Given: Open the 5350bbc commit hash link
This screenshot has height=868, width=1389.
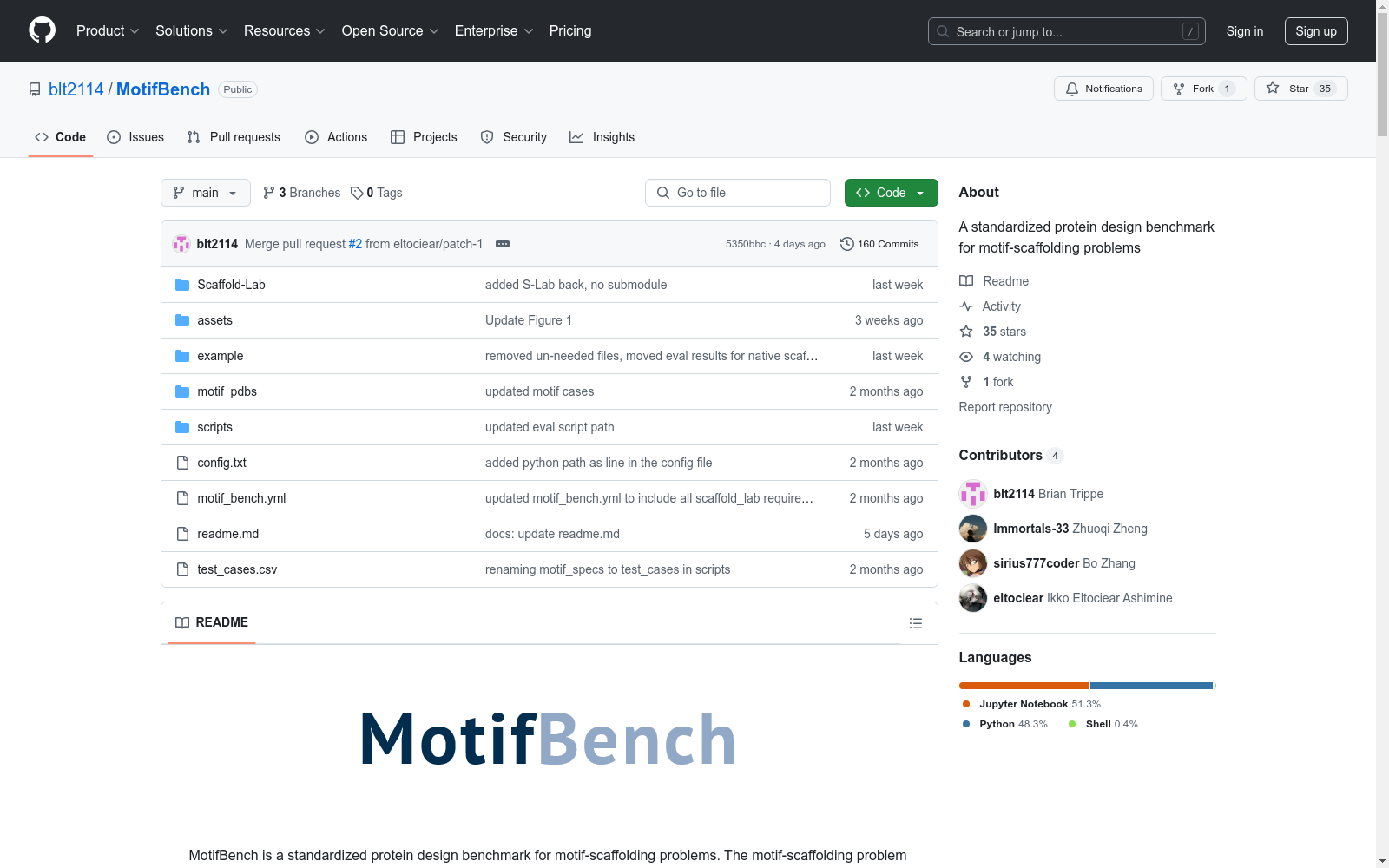Looking at the screenshot, I should [x=746, y=244].
